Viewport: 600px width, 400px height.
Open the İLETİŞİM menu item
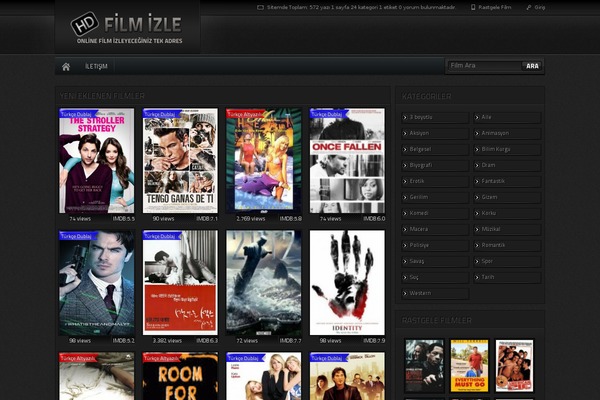(x=96, y=67)
